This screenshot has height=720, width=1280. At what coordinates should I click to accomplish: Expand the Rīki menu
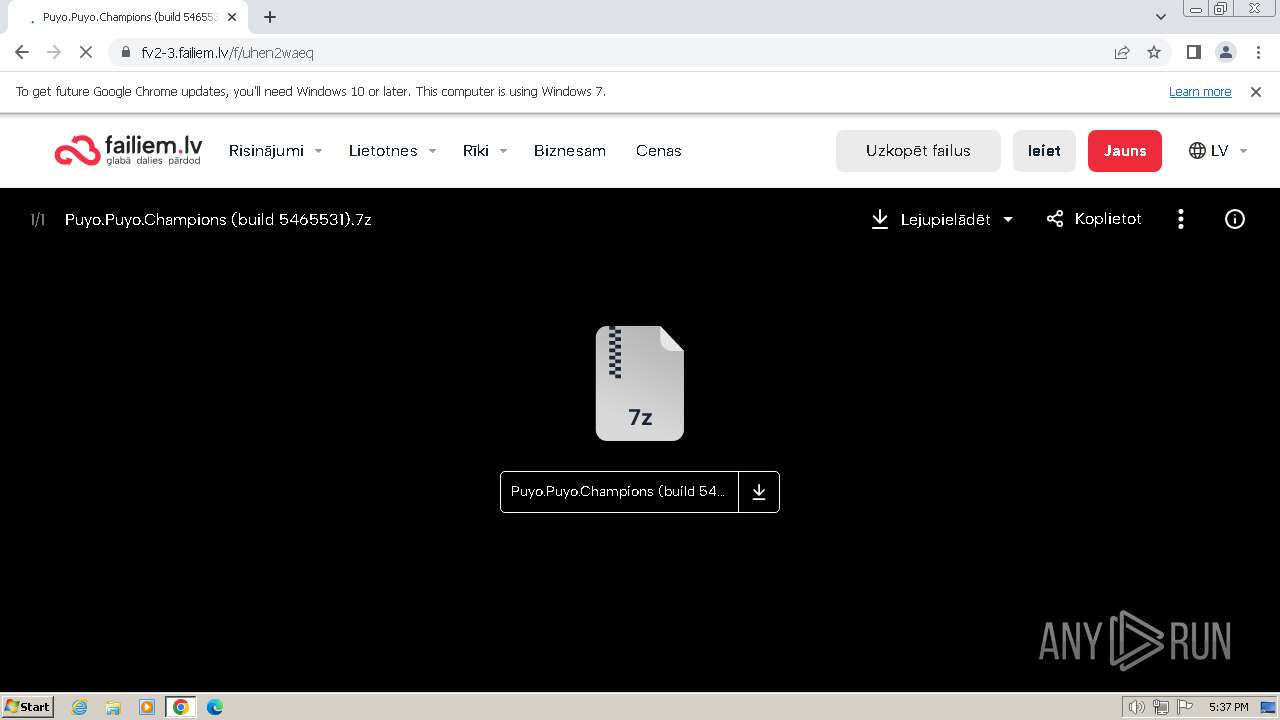click(x=485, y=151)
